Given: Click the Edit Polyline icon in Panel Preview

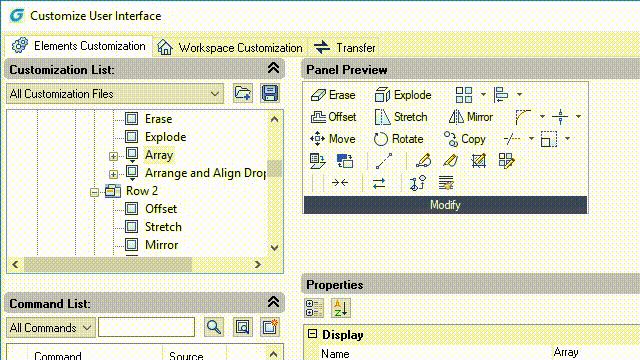Looking at the screenshot, I should click(x=423, y=161).
